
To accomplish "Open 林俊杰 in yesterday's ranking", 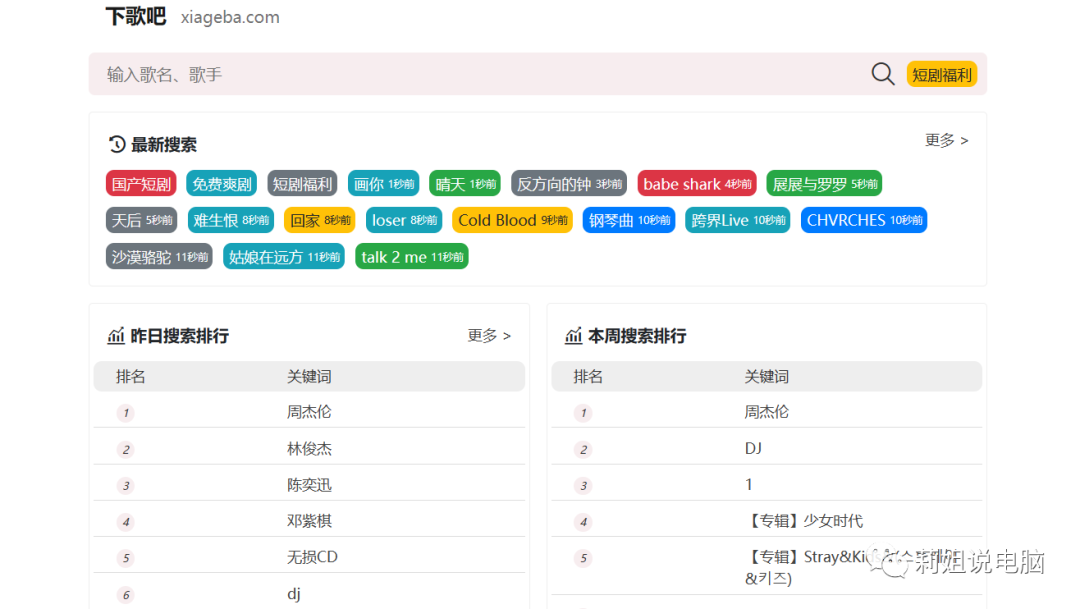I will [309, 449].
